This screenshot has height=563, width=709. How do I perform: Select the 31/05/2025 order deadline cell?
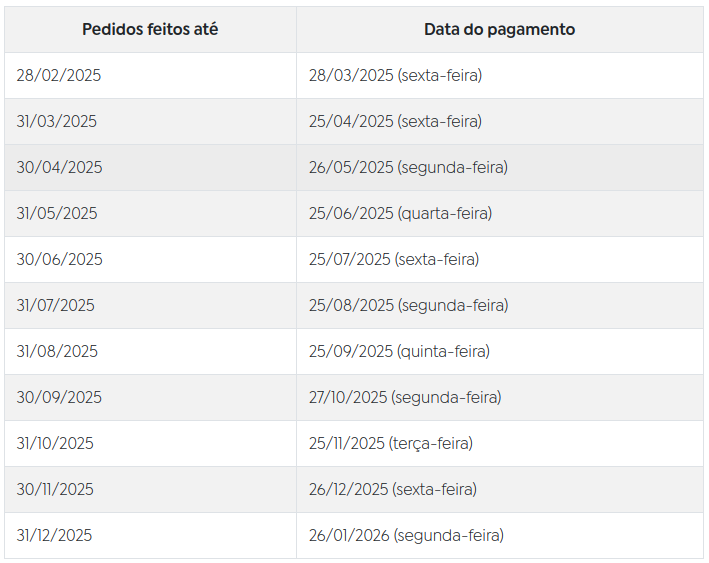pos(57,214)
